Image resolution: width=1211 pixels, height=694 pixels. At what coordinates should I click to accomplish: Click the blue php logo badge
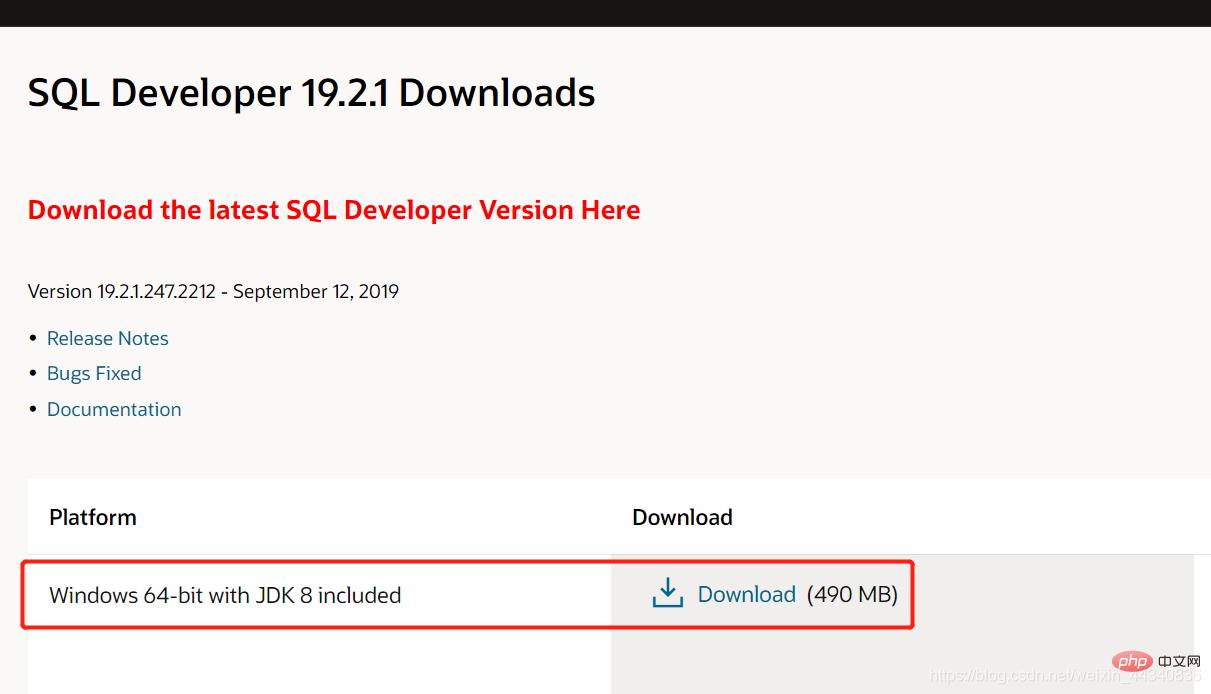coord(1131,661)
